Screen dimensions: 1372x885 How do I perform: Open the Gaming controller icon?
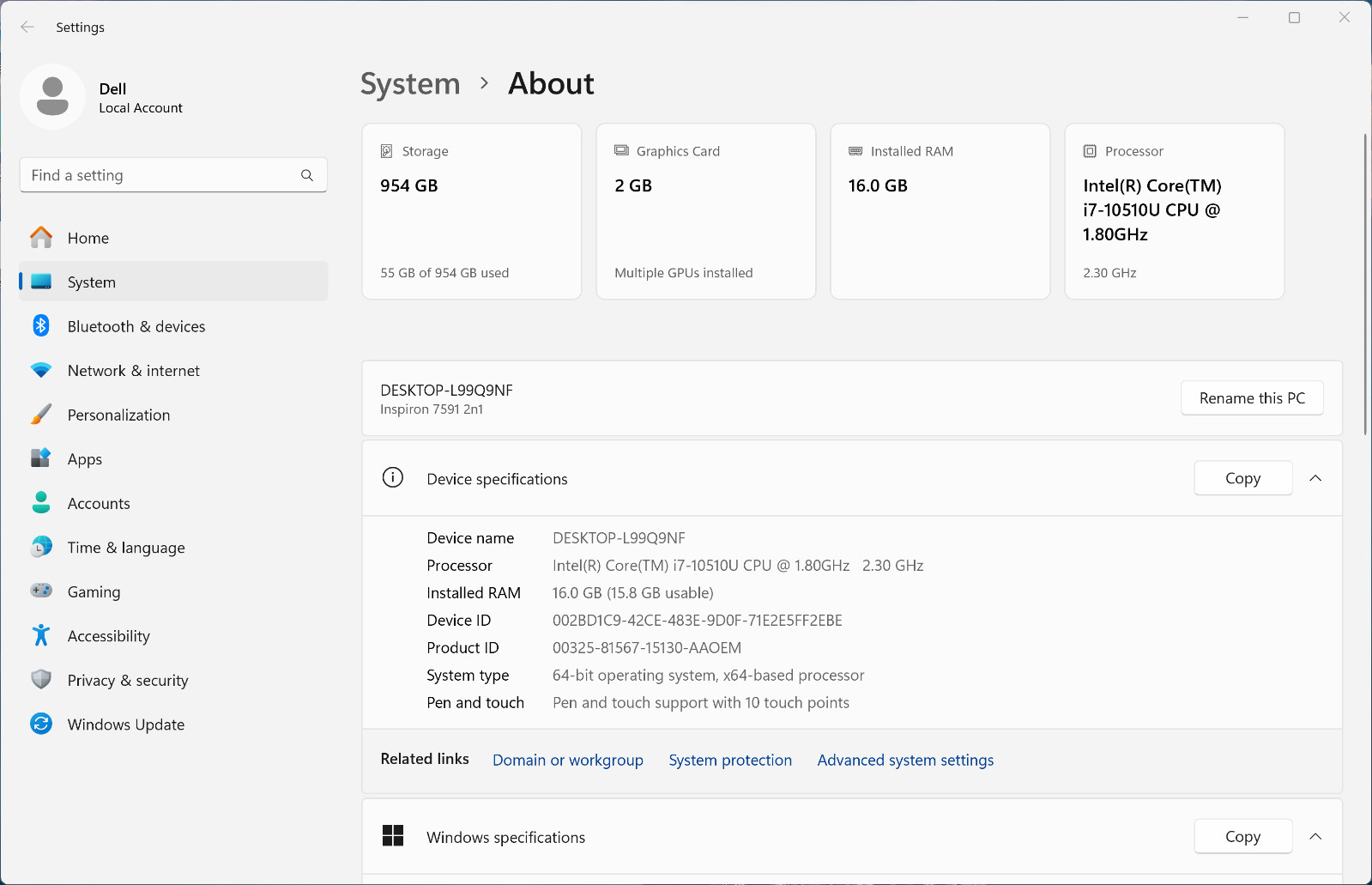point(41,591)
